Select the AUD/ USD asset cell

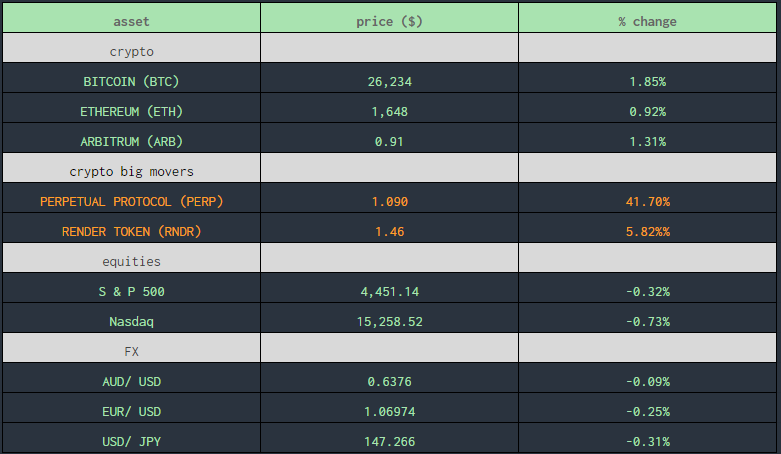pyautogui.click(x=131, y=378)
